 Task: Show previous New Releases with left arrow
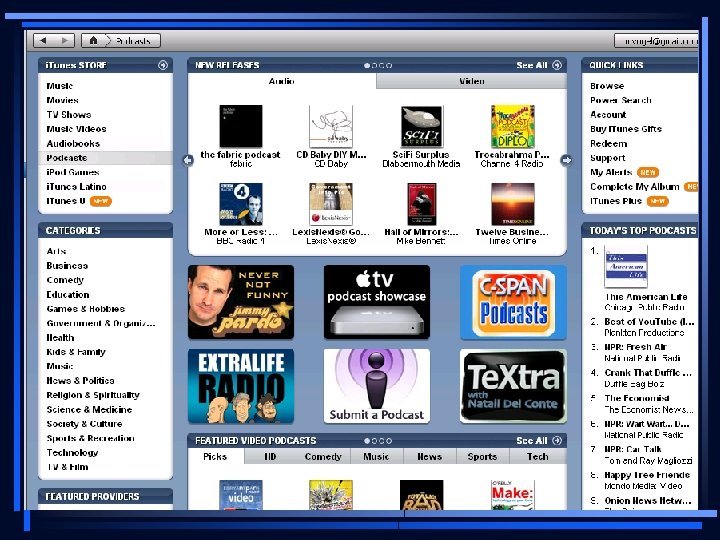[x=188, y=160]
